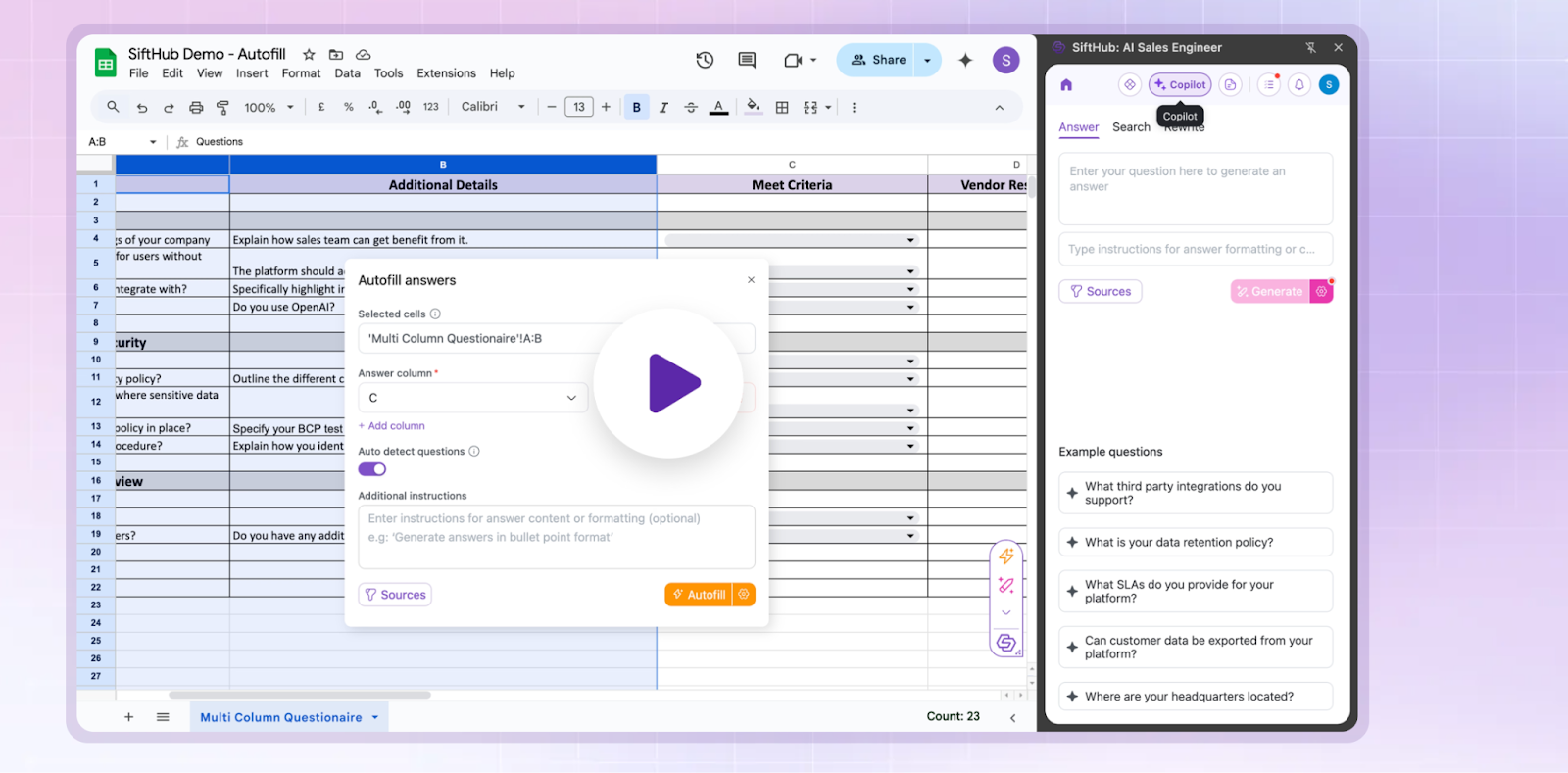Click the SiftHub document icon button
The image size is (1568, 773).
pos(1230,85)
